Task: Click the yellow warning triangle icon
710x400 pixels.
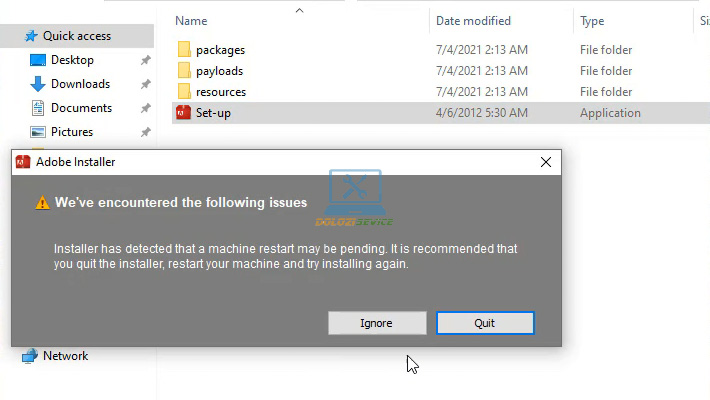Action: coord(43,202)
